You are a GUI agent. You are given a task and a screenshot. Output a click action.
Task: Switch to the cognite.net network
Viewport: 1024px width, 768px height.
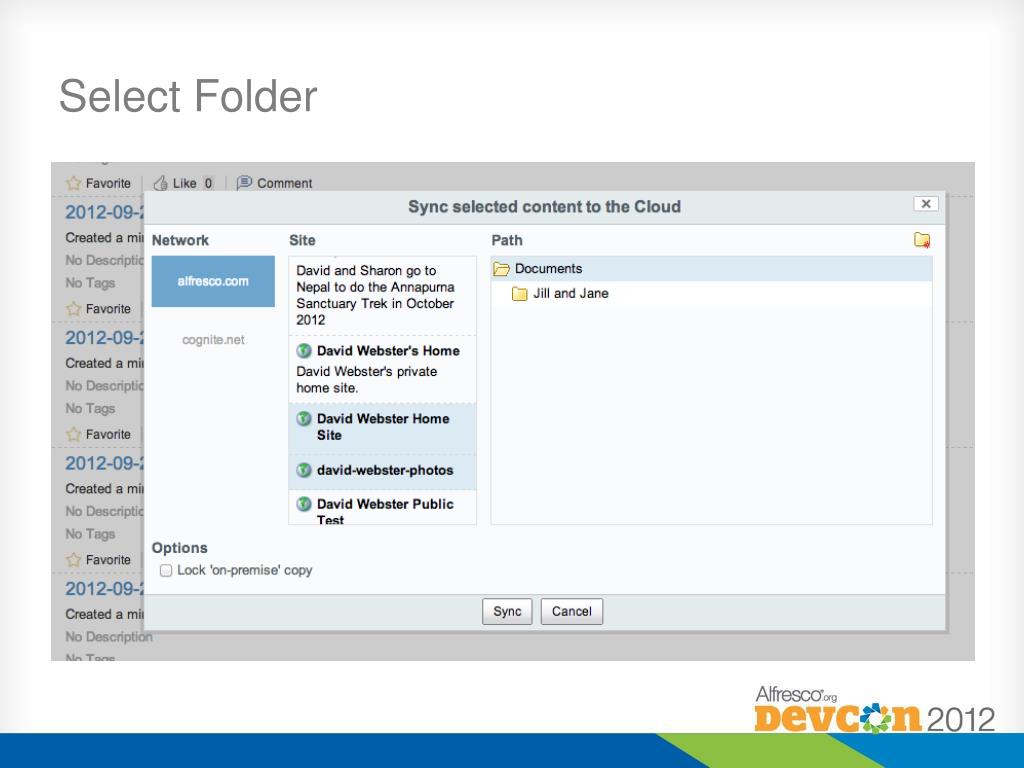[x=213, y=340]
